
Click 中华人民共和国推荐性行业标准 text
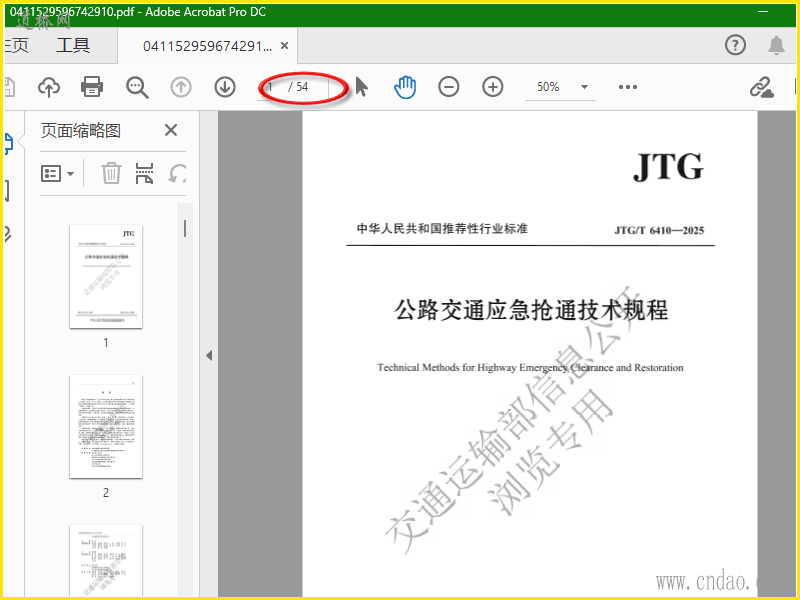point(442,229)
